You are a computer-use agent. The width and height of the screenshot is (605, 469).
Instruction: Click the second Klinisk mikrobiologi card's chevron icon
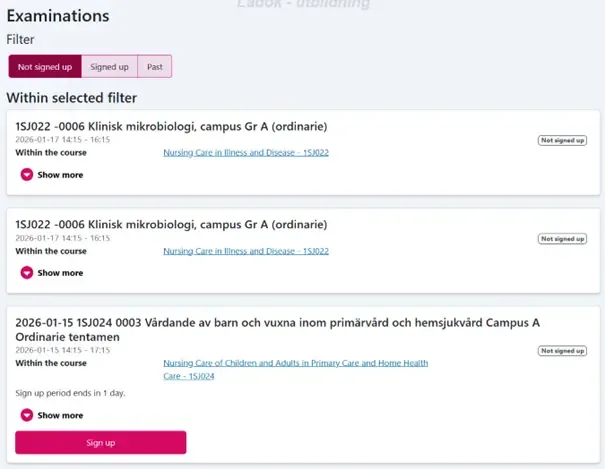tap(26, 273)
